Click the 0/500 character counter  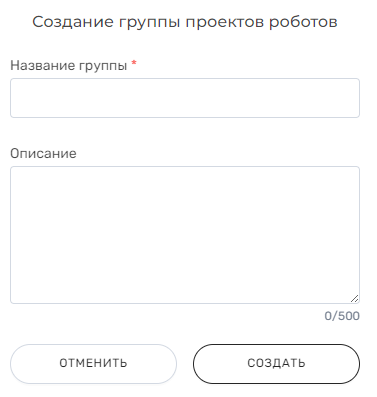point(342,316)
